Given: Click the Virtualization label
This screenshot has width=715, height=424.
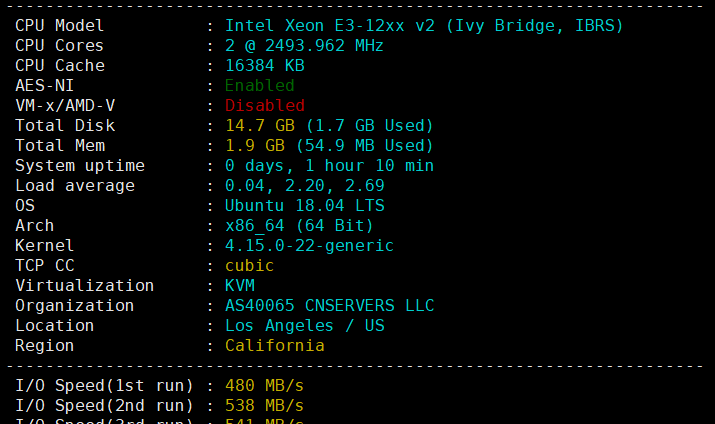Looking at the screenshot, I should pos(84,286).
